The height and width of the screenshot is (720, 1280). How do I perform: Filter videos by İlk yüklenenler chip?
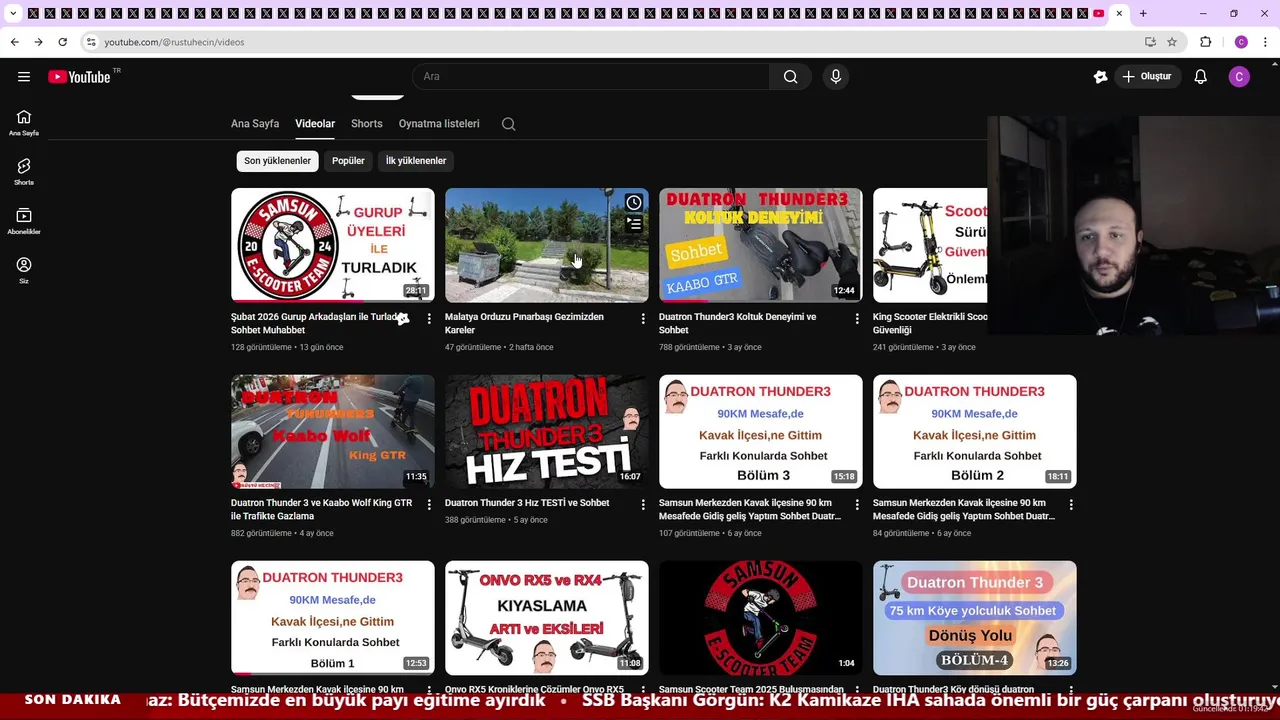point(416,161)
